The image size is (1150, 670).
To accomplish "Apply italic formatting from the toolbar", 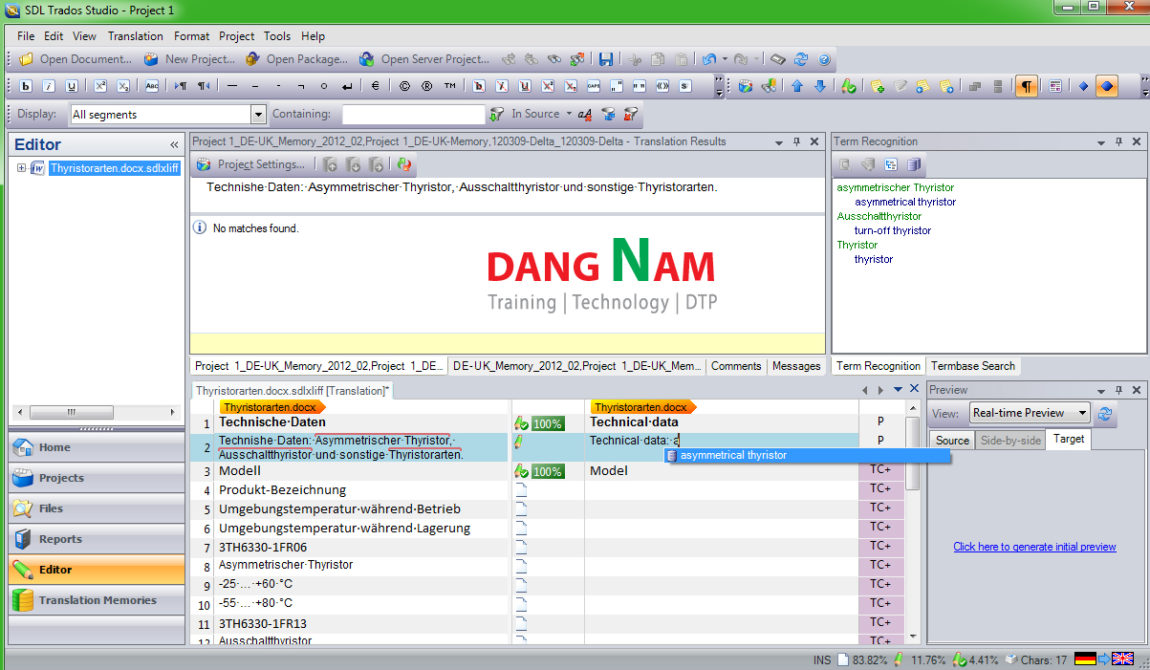I will pos(48,86).
